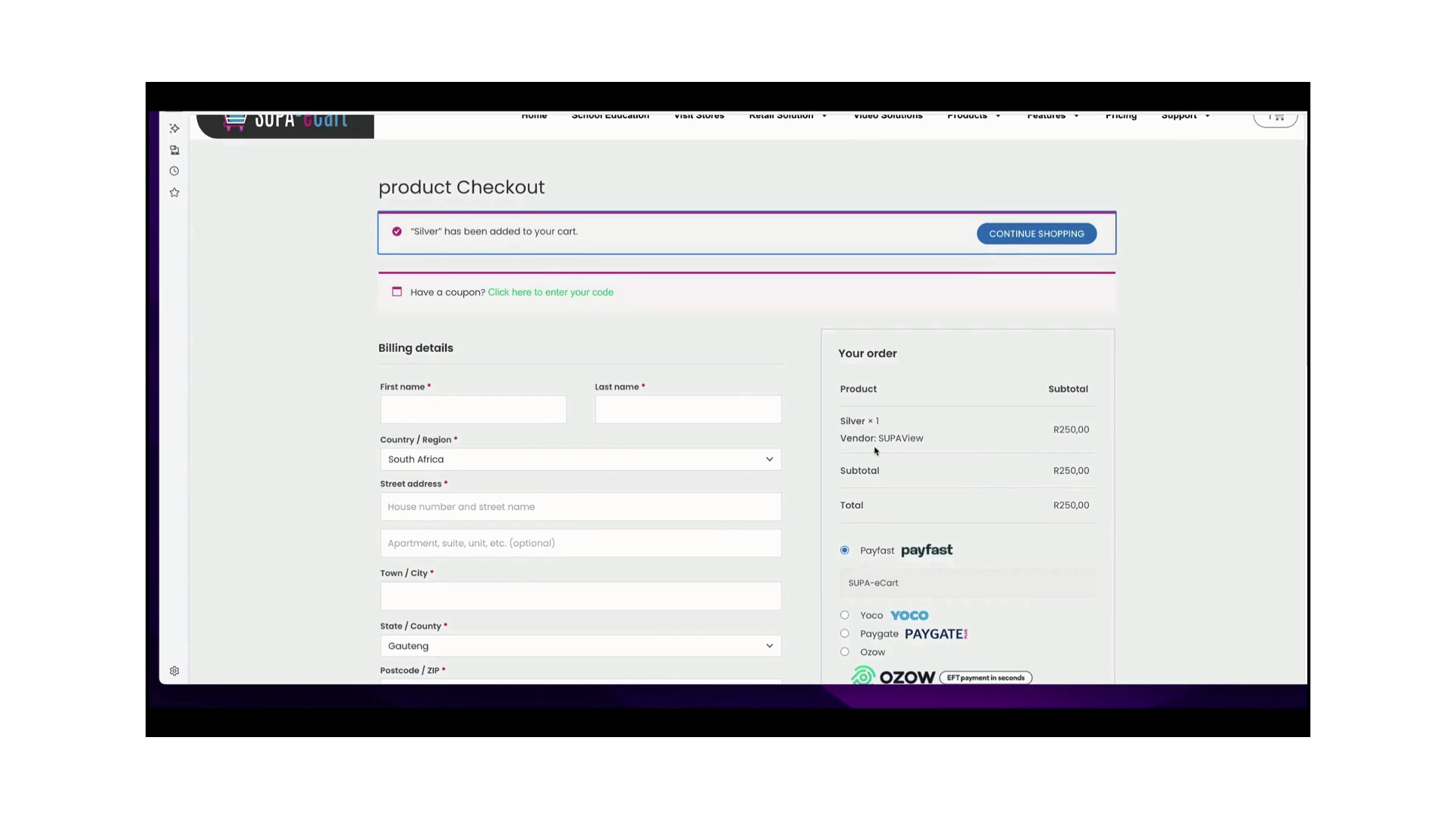Select the Paygate payment option
Viewport: 1456px width, 819px height.
point(845,633)
